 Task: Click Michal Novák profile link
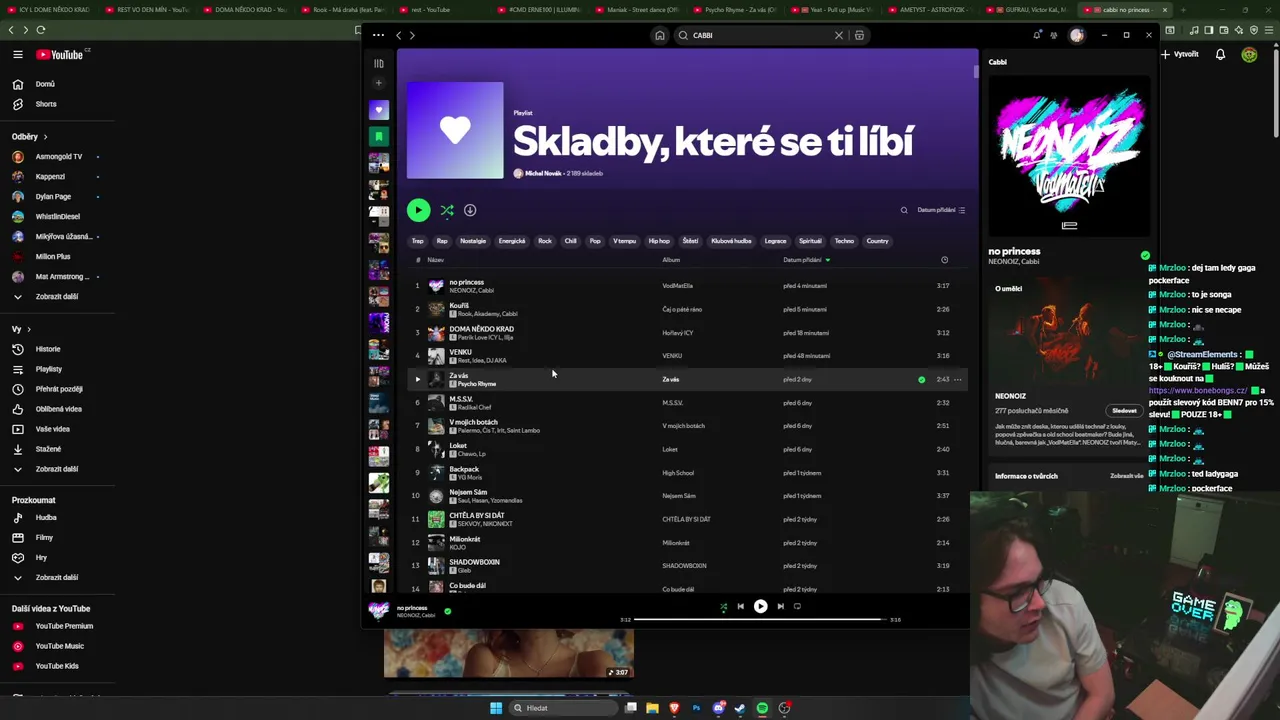pyautogui.click(x=543, y=174)
